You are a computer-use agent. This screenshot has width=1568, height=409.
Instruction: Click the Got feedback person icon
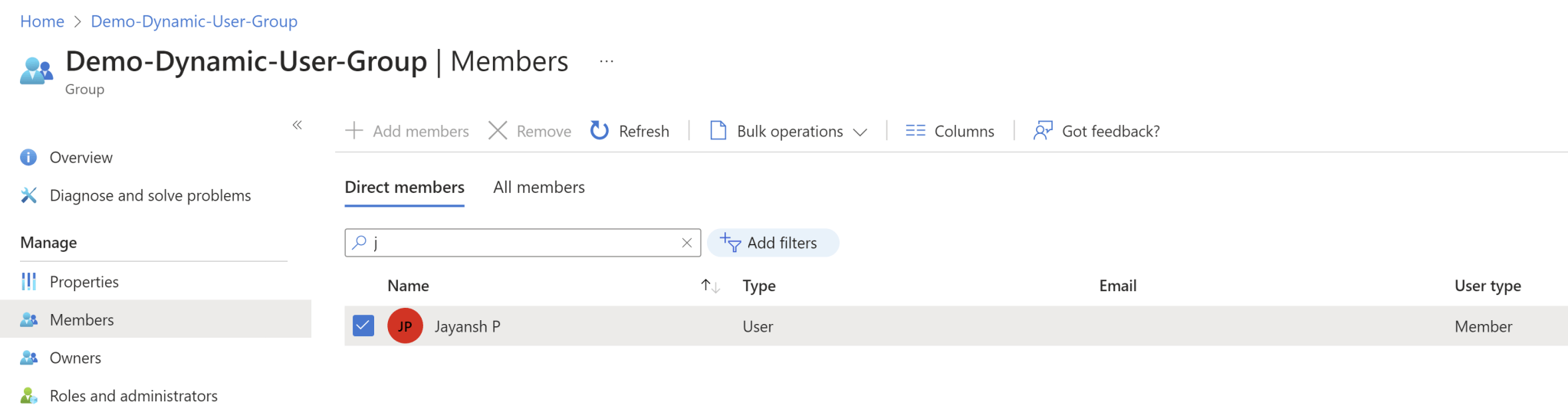click(1043, 131)
